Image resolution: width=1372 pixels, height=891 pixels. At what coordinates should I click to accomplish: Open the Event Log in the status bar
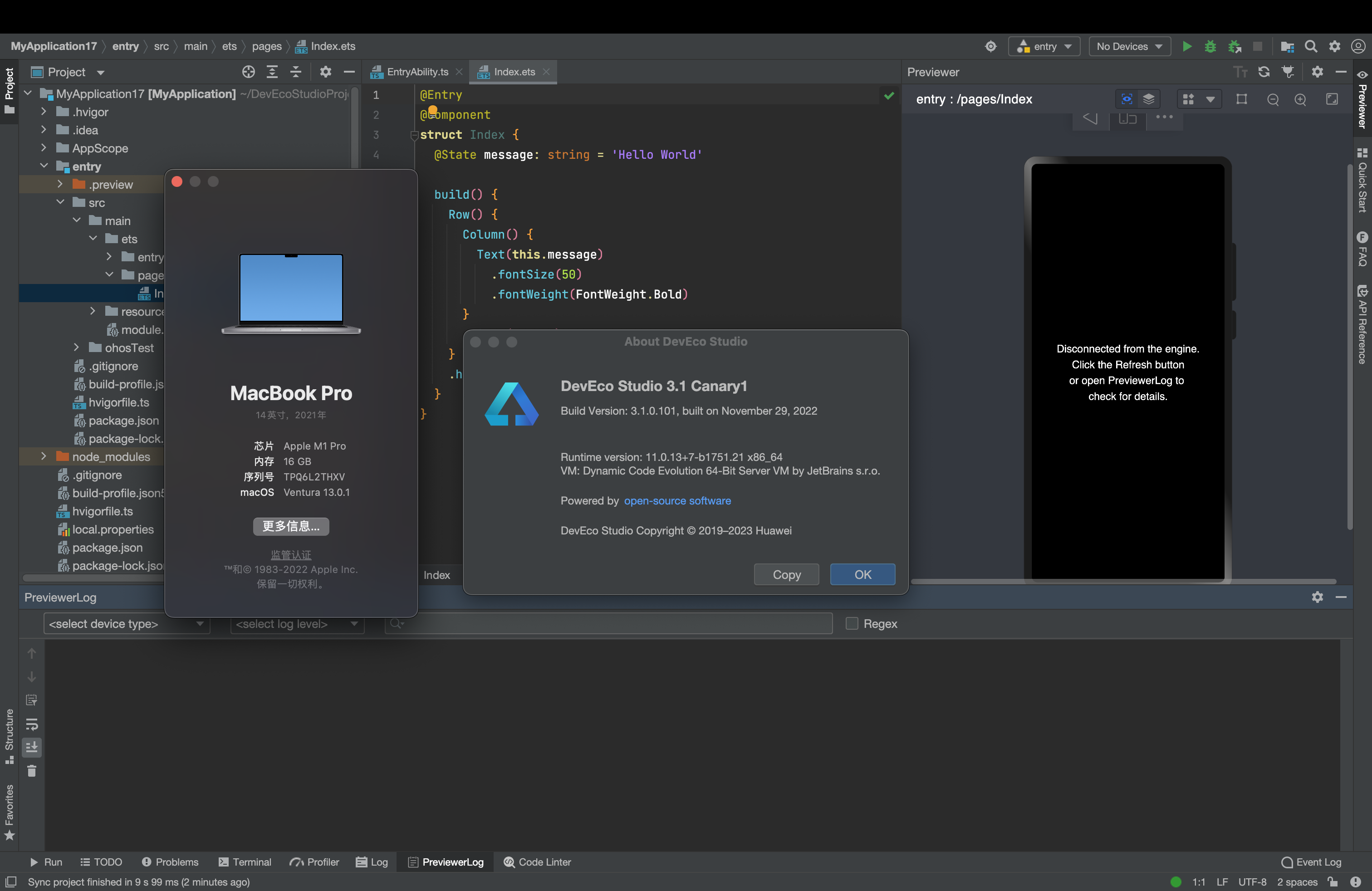(x=1311, y=862)
